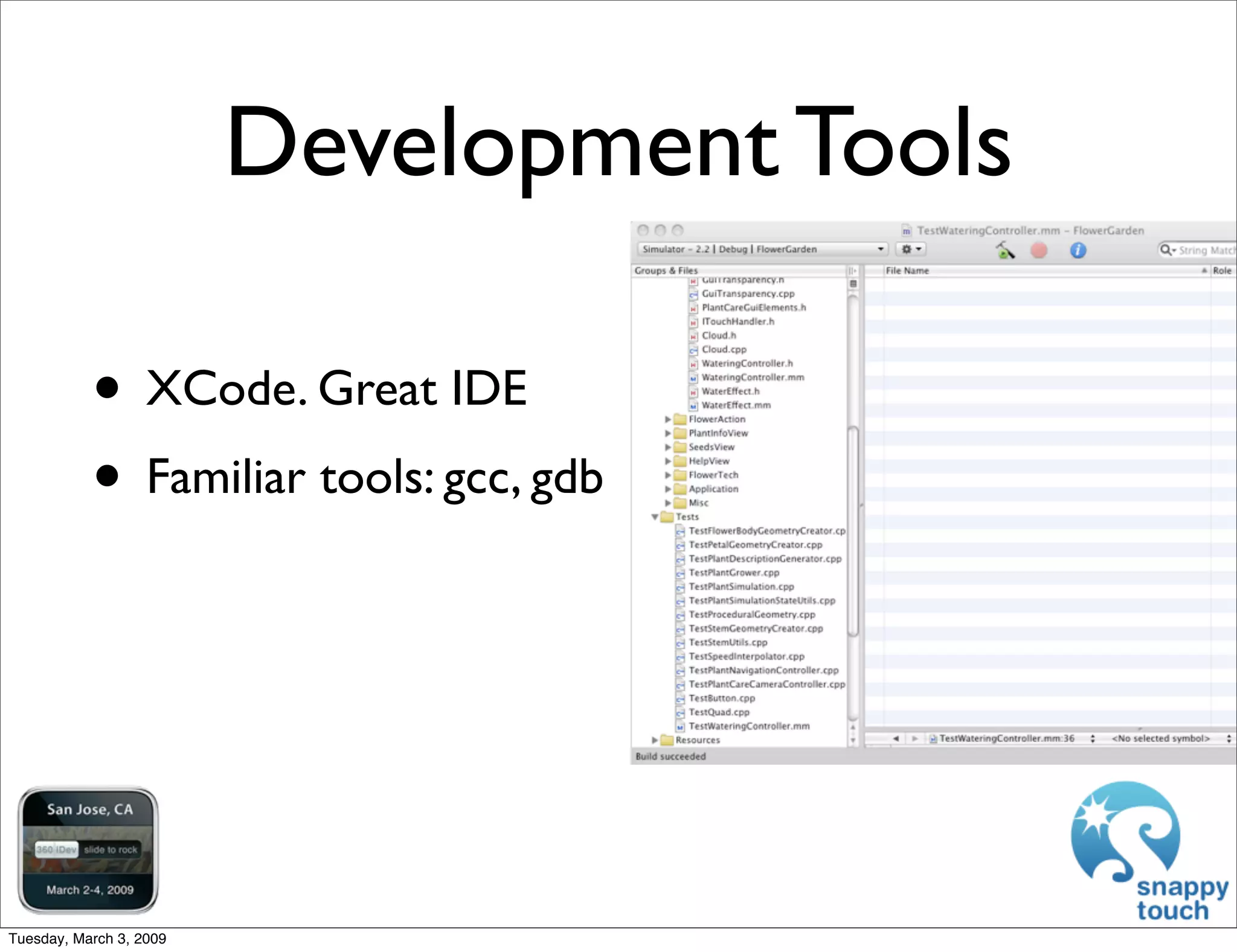Select TestButton.cpp in the file tree

(x=722, y=698)
